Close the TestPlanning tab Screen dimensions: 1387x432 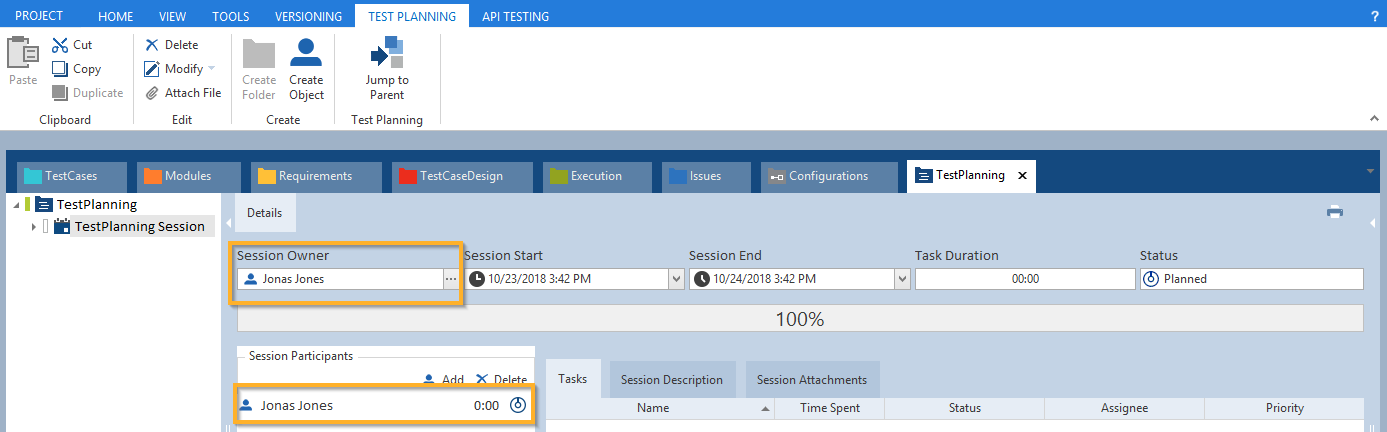click(x=1022, y=176)
